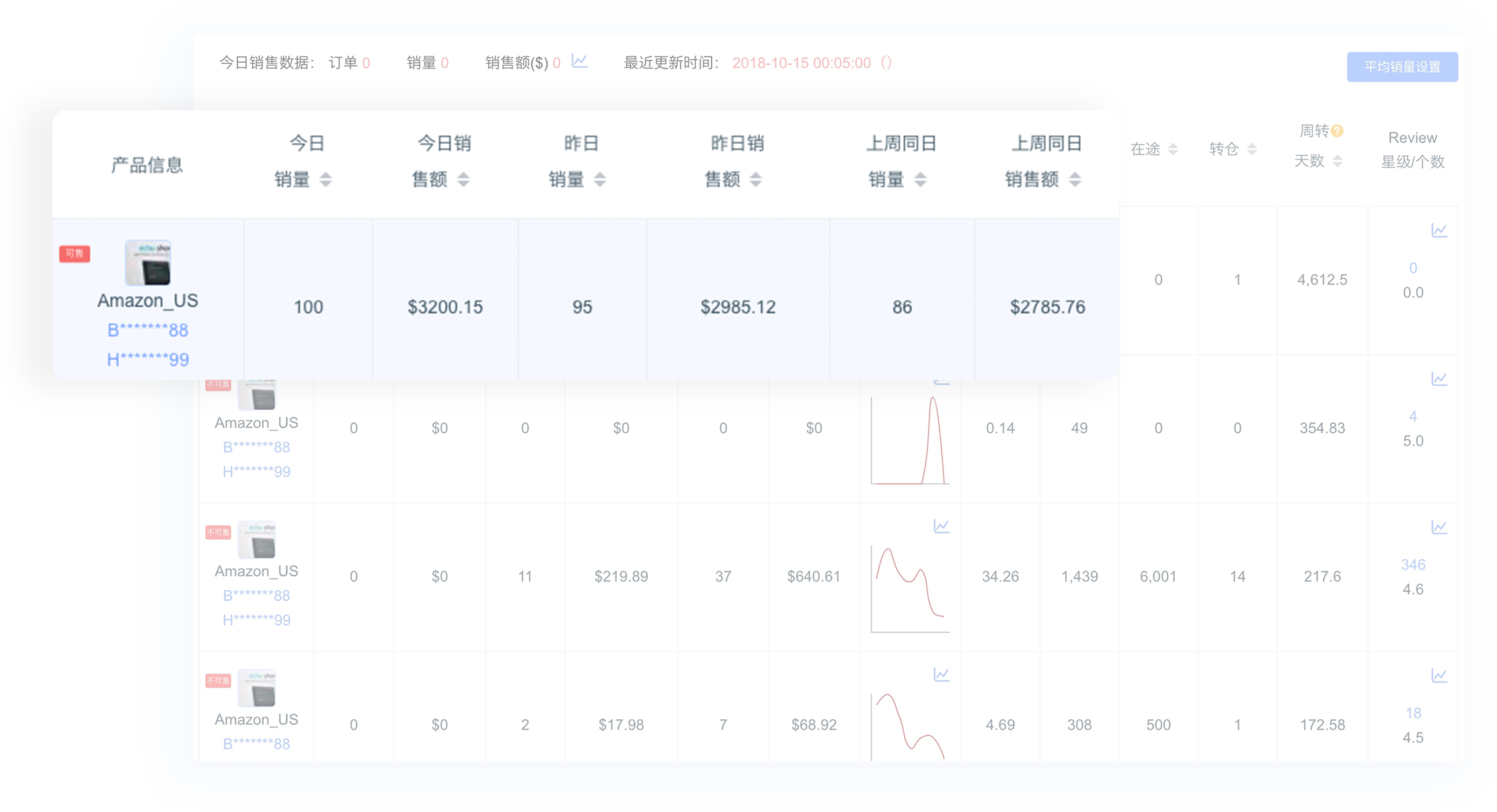
Task: Click the 平均销量设置 button
Action: [x=1402, y=67]
